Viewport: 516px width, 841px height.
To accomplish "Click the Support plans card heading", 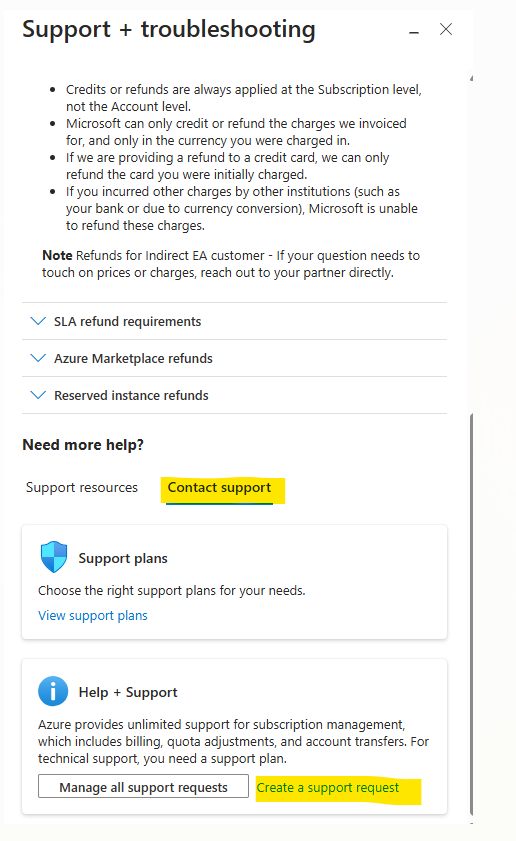I will coord(123,558).
